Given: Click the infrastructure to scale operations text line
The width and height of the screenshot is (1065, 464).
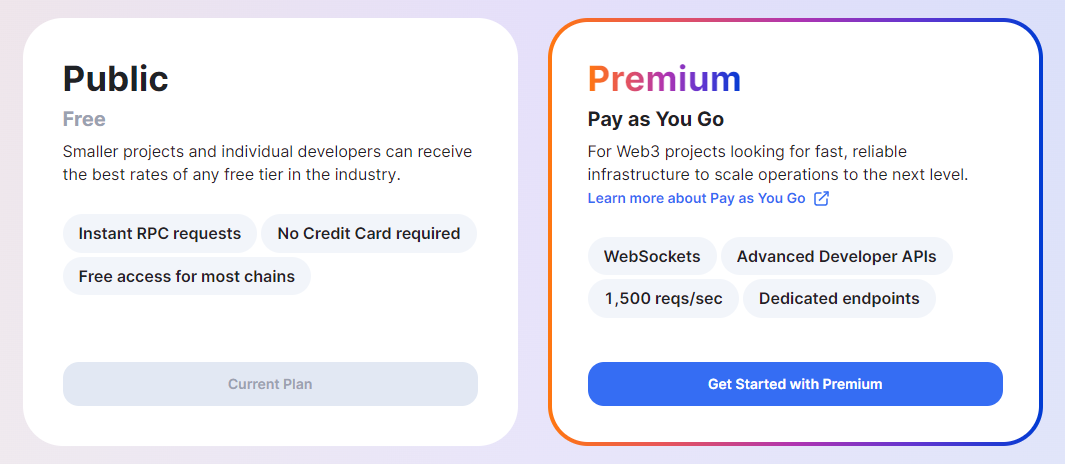Looking at the screenshot, I should click(x=778, y=175).
